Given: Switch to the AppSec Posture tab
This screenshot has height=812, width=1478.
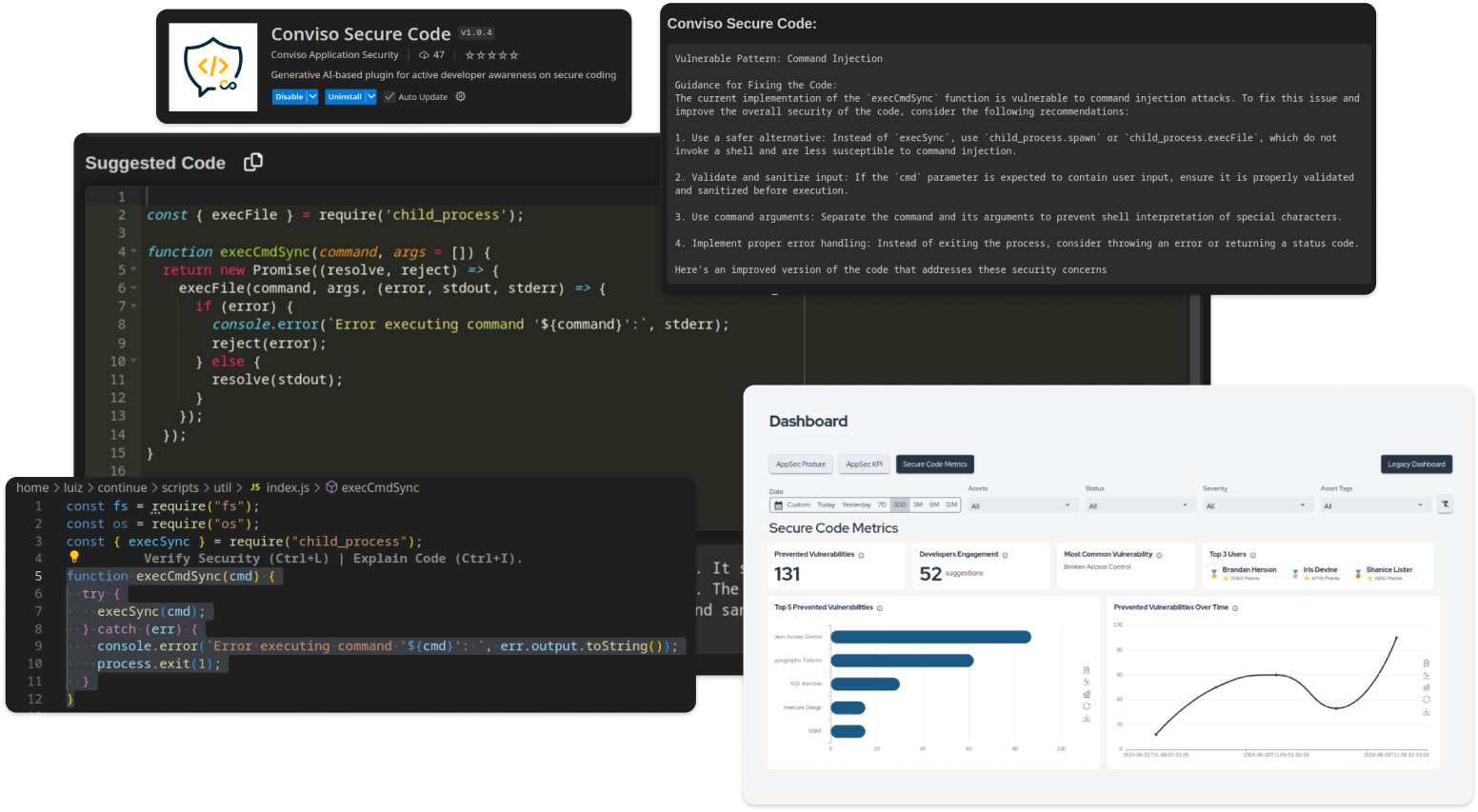Looking at the screenshot, I should click(x=801, y=465).
